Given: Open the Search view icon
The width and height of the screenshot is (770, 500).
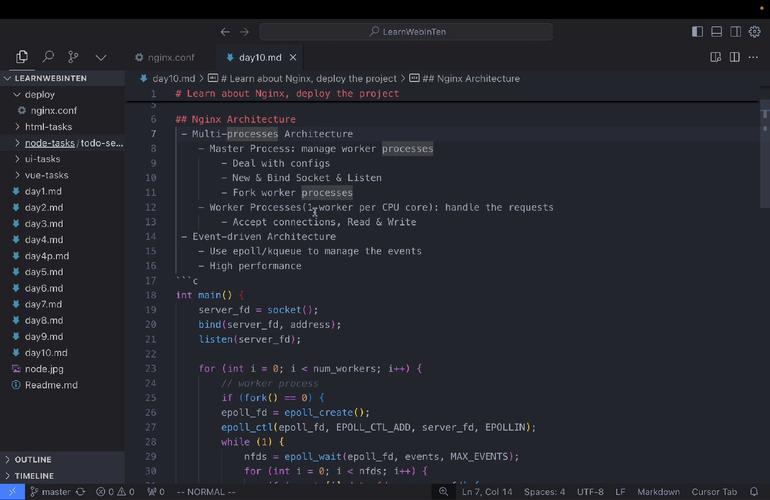Looking at the screenshot, I should pos(48,57).
